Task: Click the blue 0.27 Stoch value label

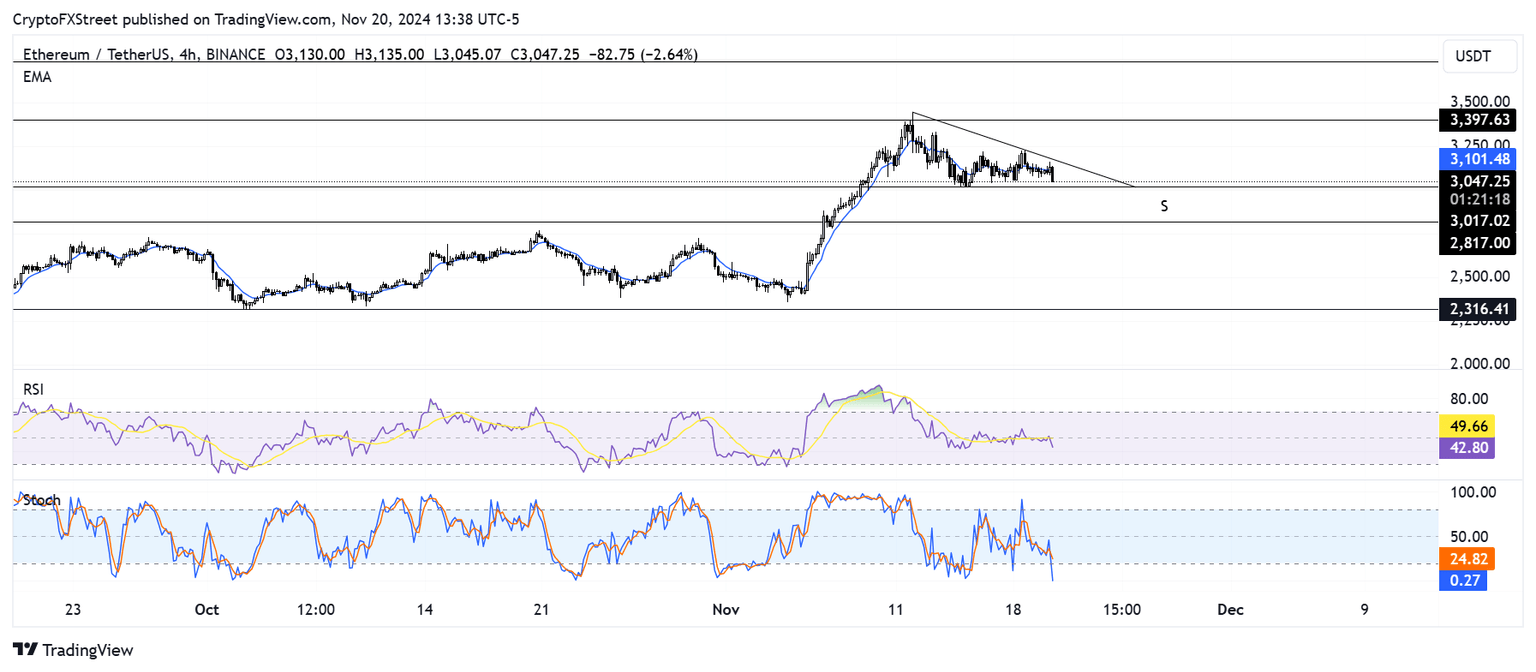Action: pyautogui.click(x=1463, y=580)
